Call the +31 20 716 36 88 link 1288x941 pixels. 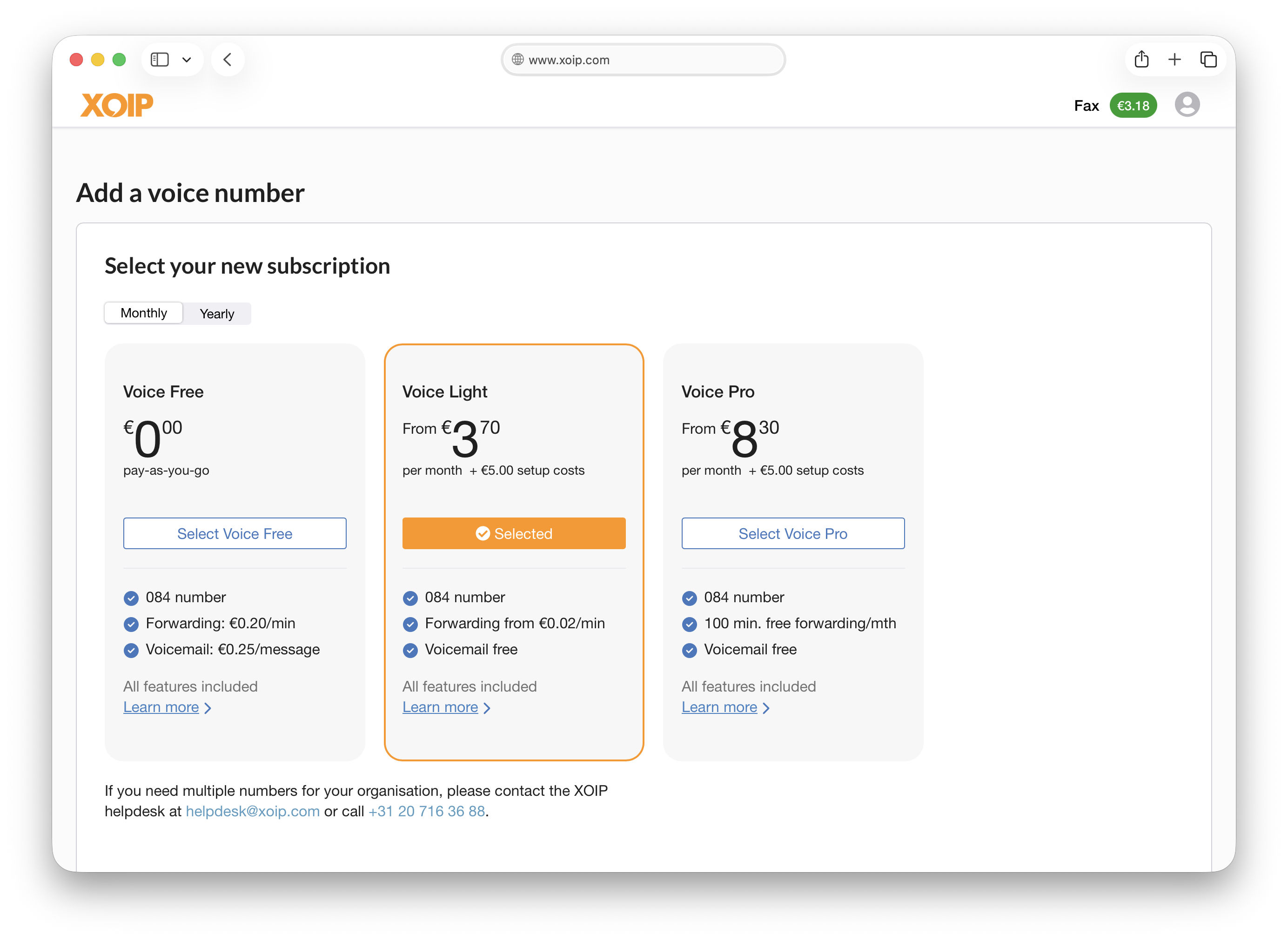coord(427,811)
